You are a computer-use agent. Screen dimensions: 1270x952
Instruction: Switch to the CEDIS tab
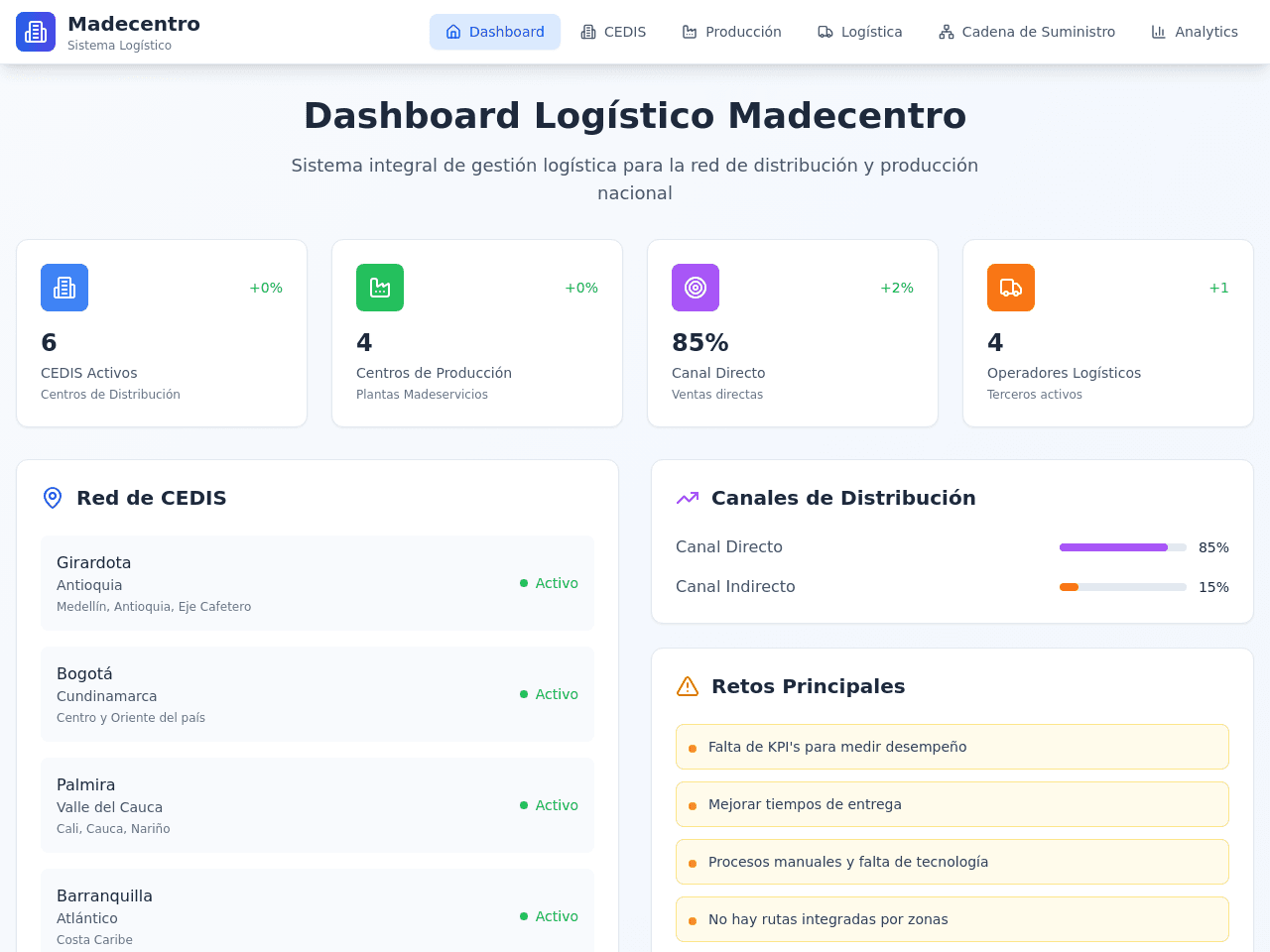[613, 32]
